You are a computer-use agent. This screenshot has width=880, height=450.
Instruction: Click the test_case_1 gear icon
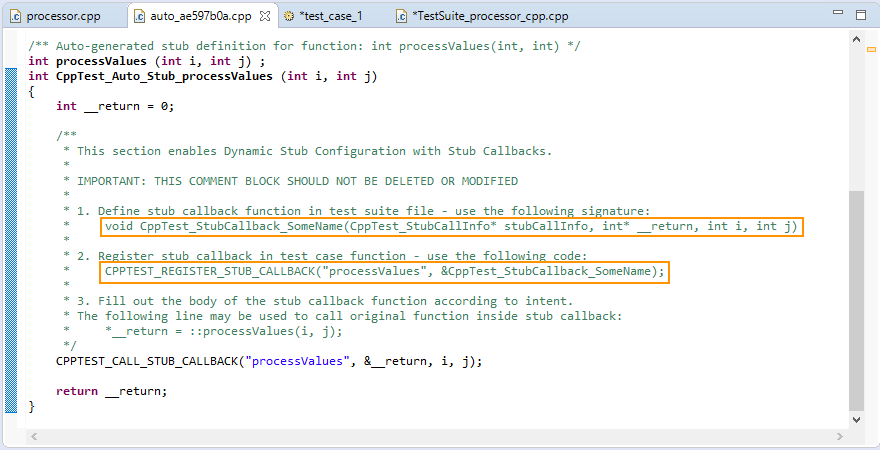(289, 16)
